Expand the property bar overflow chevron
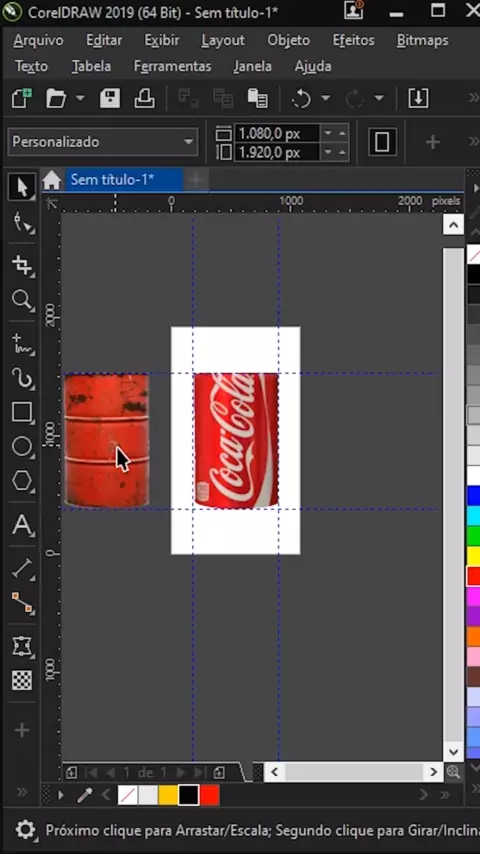 pos(473,142)
